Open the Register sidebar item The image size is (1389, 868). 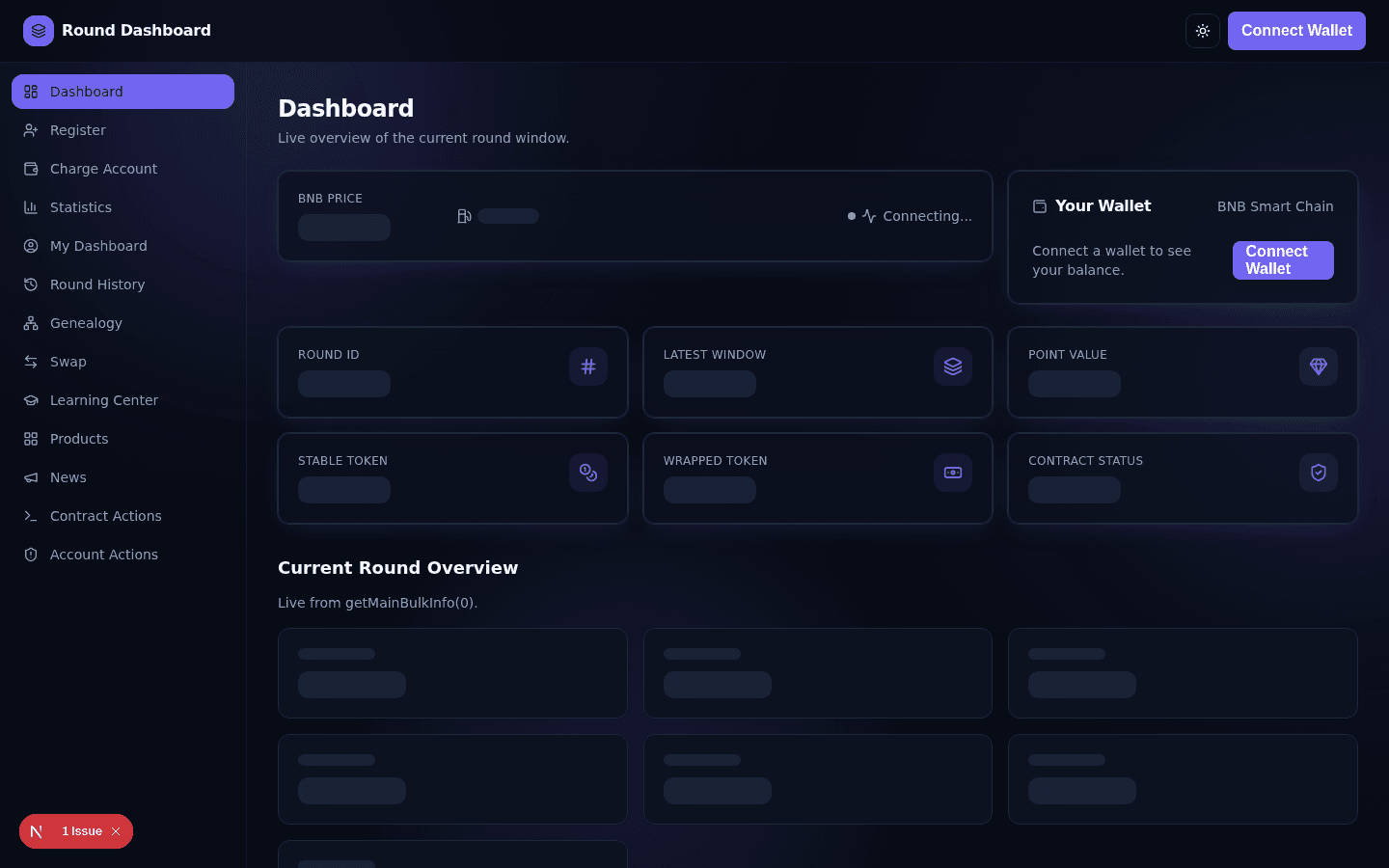(123, 130)
